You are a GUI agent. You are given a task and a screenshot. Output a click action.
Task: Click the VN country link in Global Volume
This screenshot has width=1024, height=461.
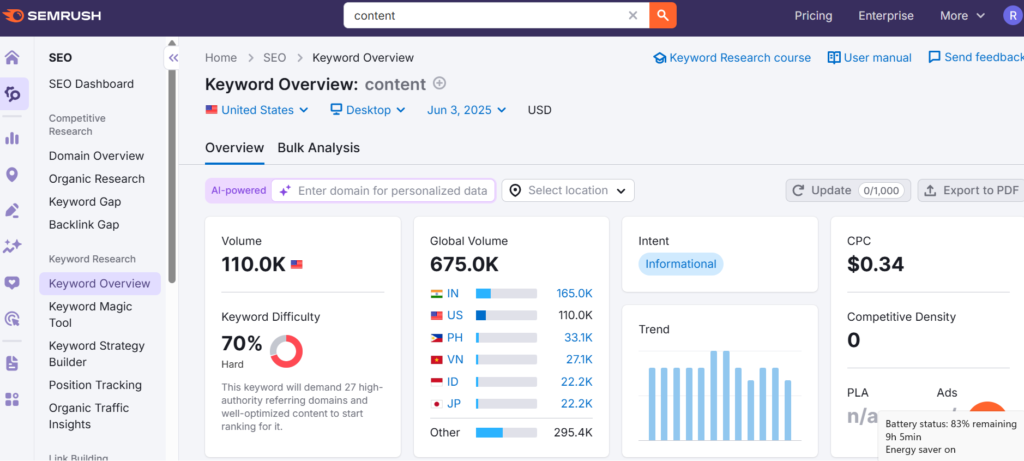455,360
